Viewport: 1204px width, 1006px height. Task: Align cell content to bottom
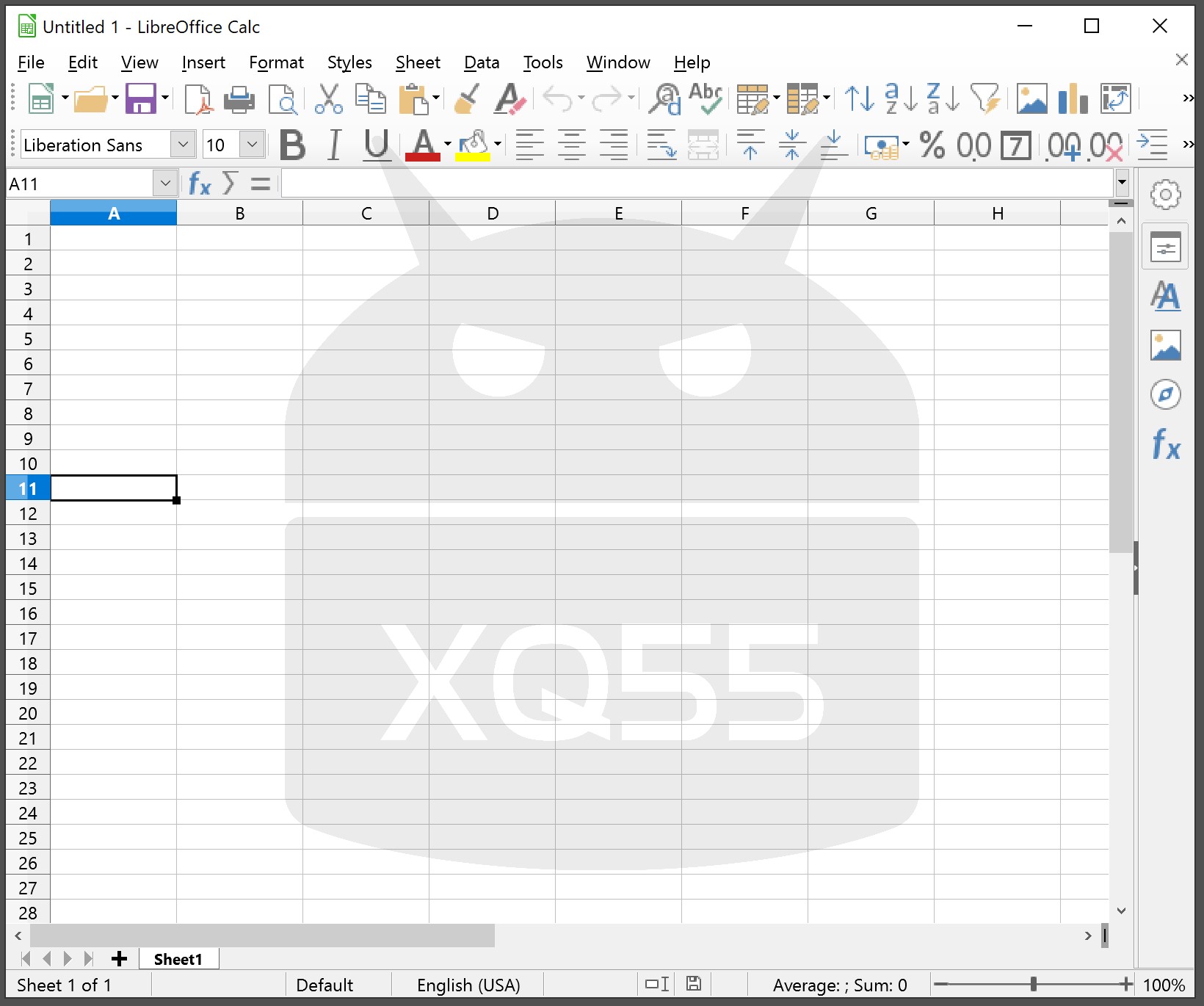coord(834,145)
